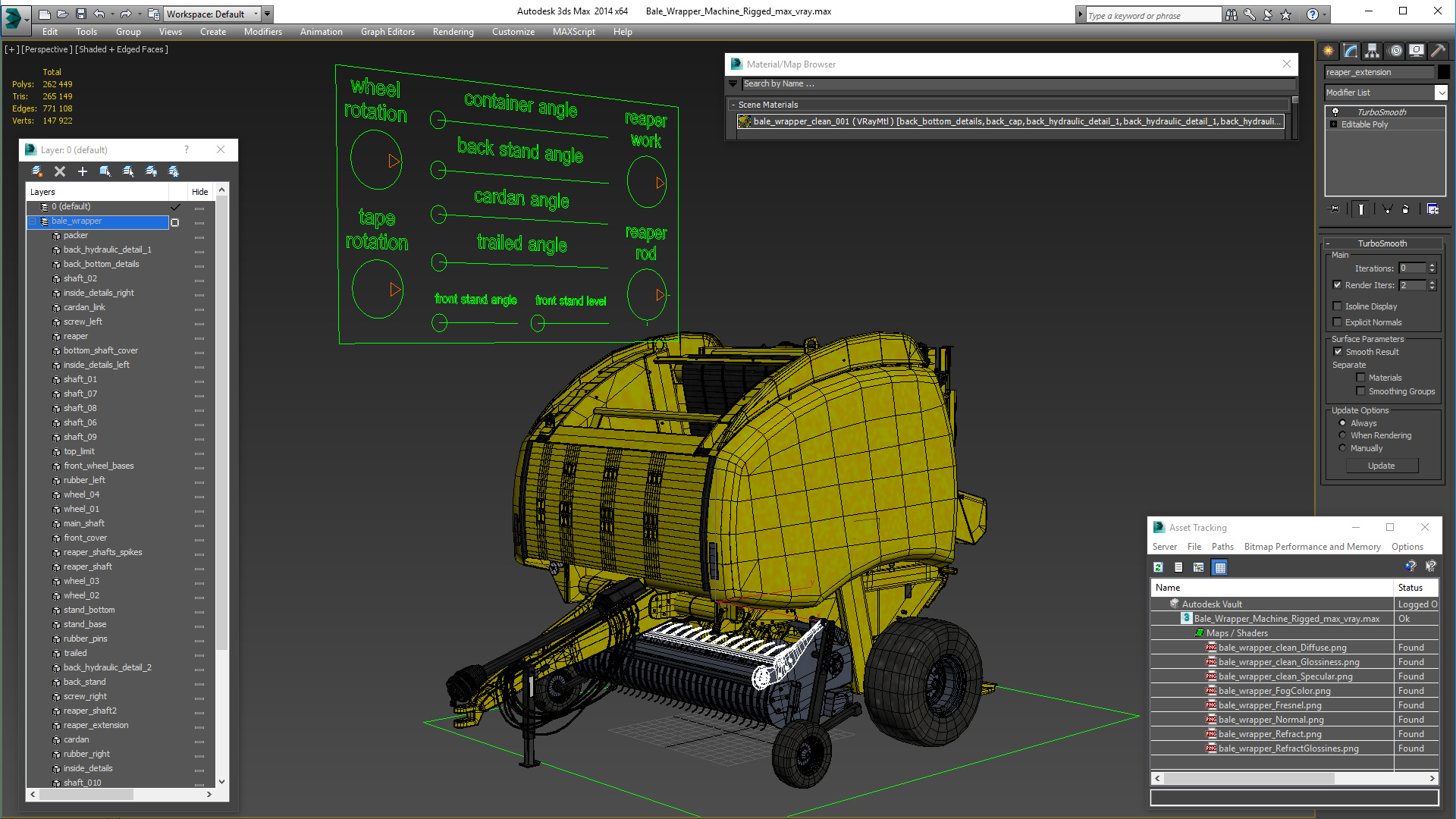Open the Graph Editors menu
The width and height of the screenshot is (1456, 819).
click(x=388, y=32)
